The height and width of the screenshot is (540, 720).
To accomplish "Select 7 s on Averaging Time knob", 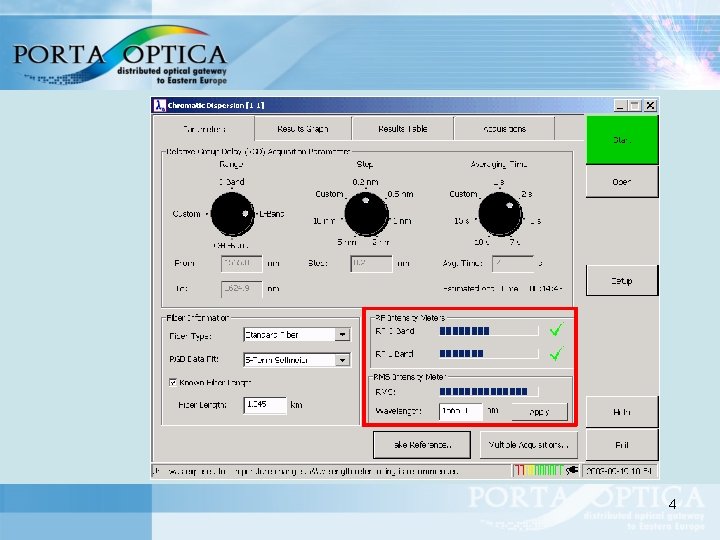I will click(515, 242).
